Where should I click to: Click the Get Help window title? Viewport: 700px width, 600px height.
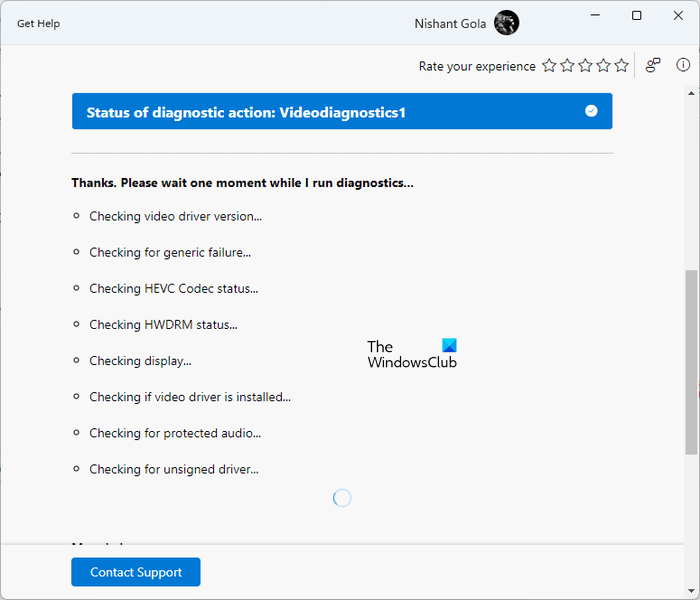(x=38, y=24)
